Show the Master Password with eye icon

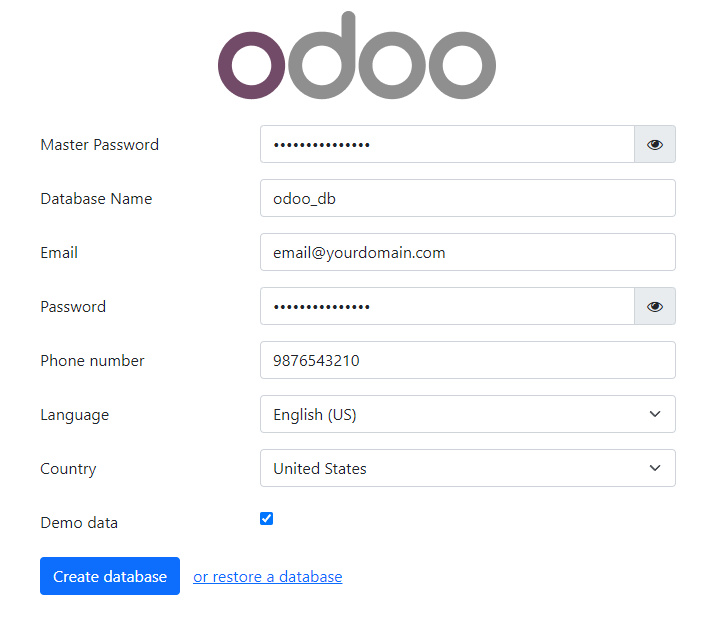(655, 144)
